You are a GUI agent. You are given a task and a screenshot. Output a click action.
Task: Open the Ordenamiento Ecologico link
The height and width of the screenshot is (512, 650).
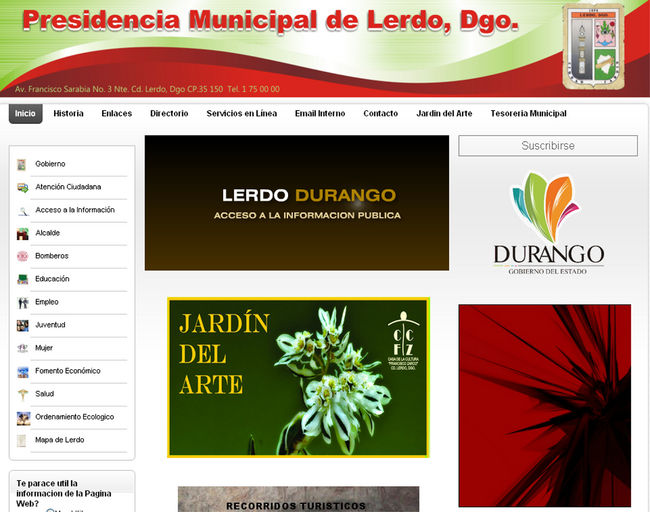(x=75, y=417)
